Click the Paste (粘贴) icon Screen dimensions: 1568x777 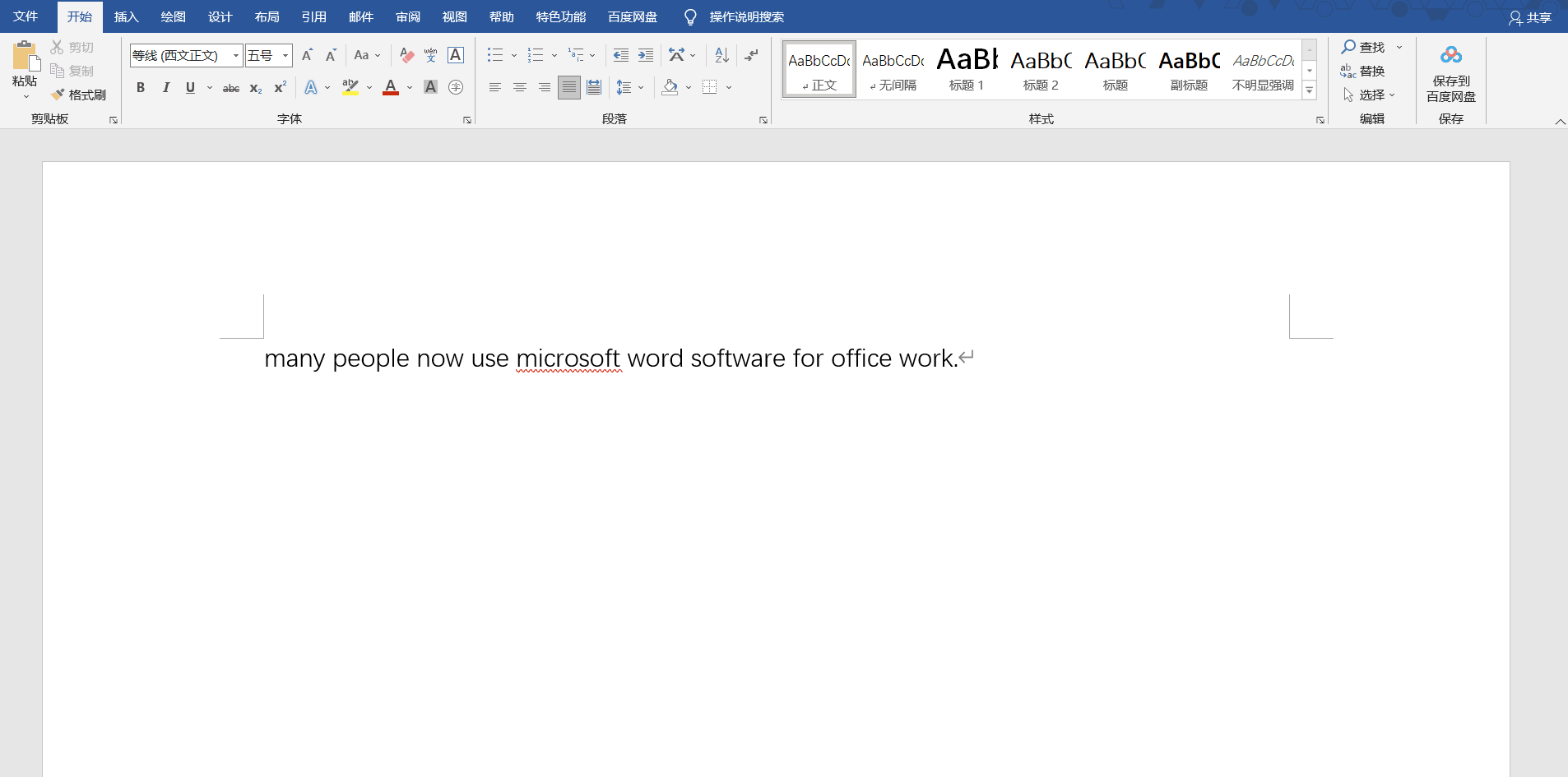click(25, 56)
